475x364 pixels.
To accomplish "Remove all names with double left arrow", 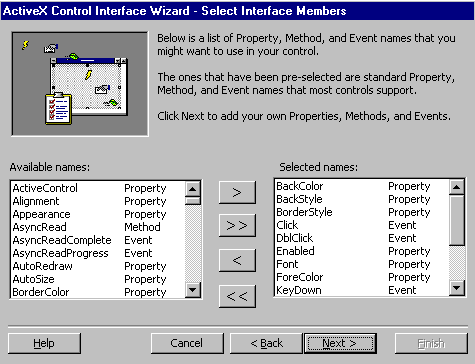I will [x=237, y=296].
